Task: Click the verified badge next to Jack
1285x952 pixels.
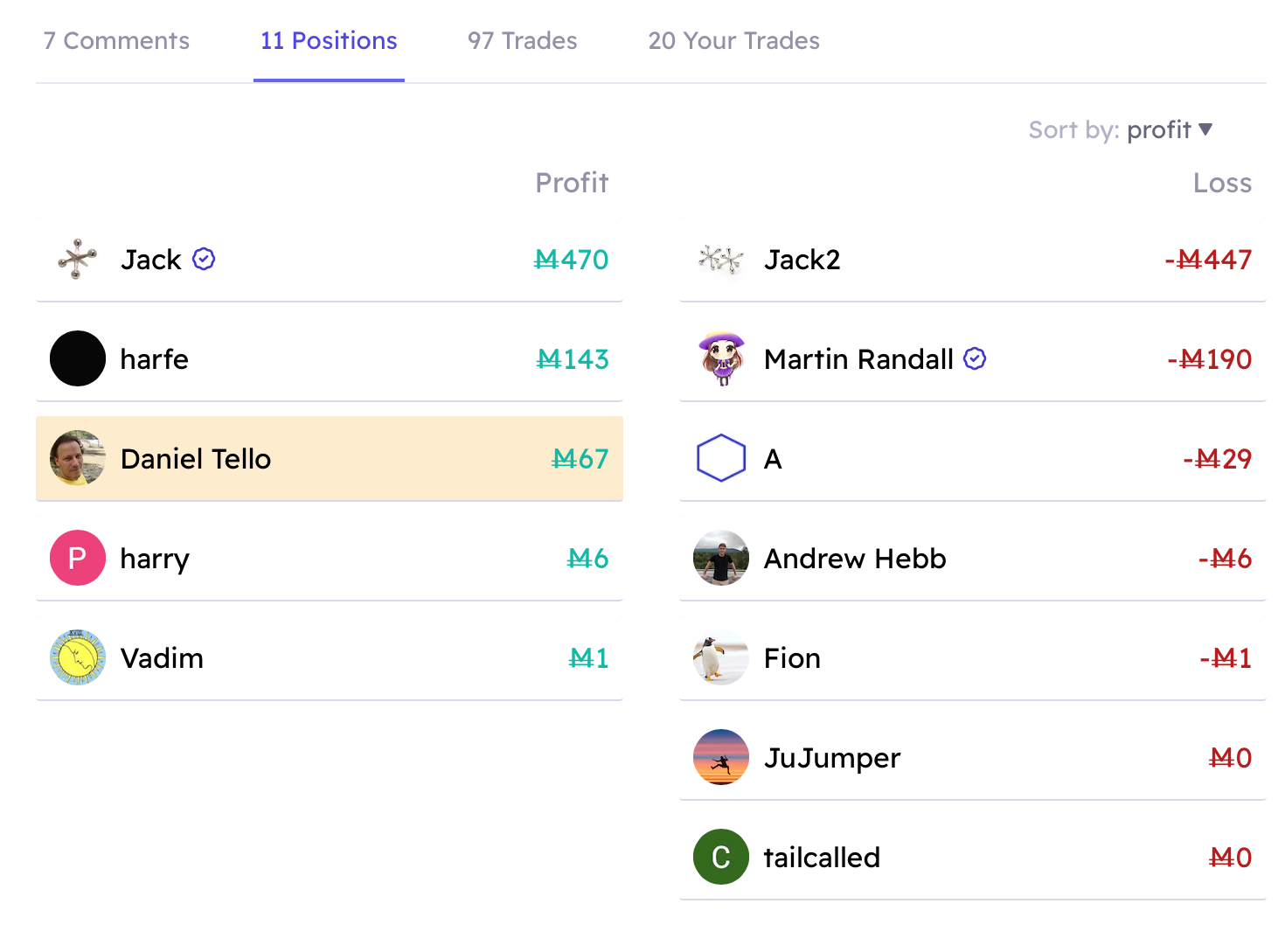Action: coord(204,259)
